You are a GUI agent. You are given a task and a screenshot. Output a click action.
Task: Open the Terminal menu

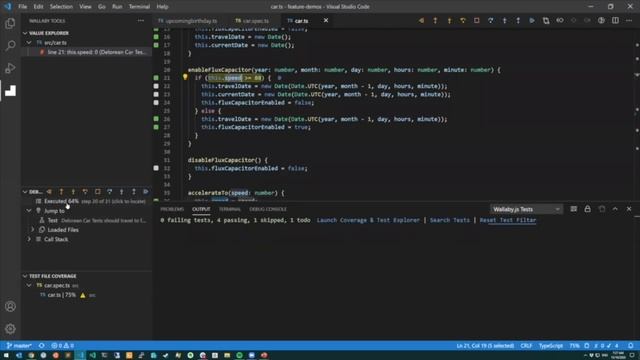[x=139, y=7]
